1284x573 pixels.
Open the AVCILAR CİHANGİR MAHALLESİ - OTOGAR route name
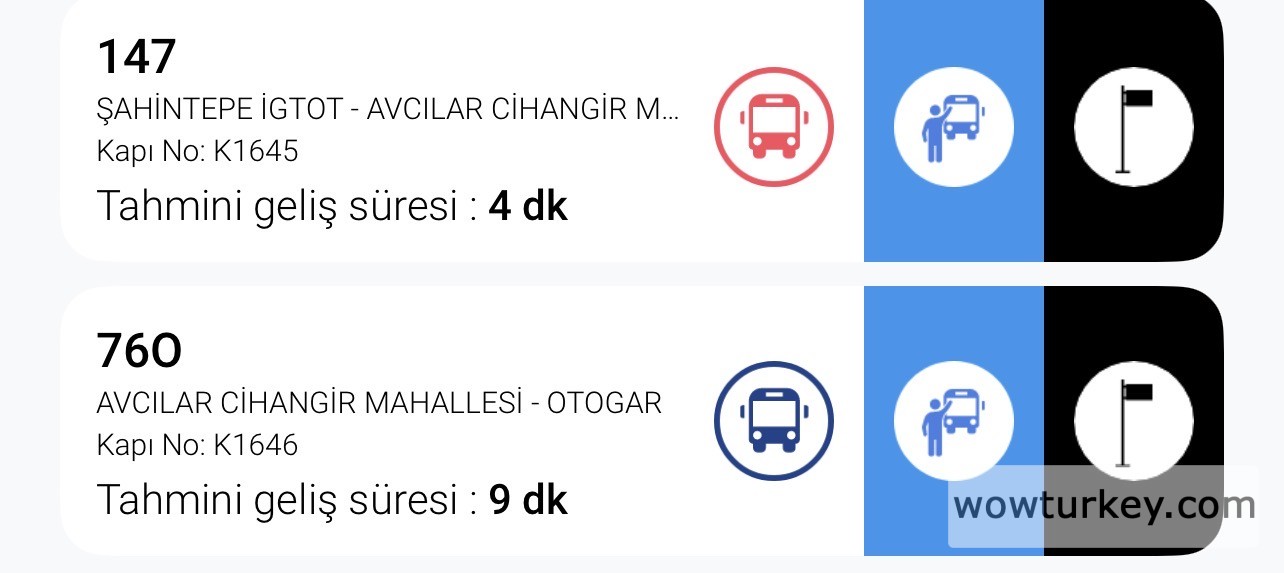click(x=379, y=404)
